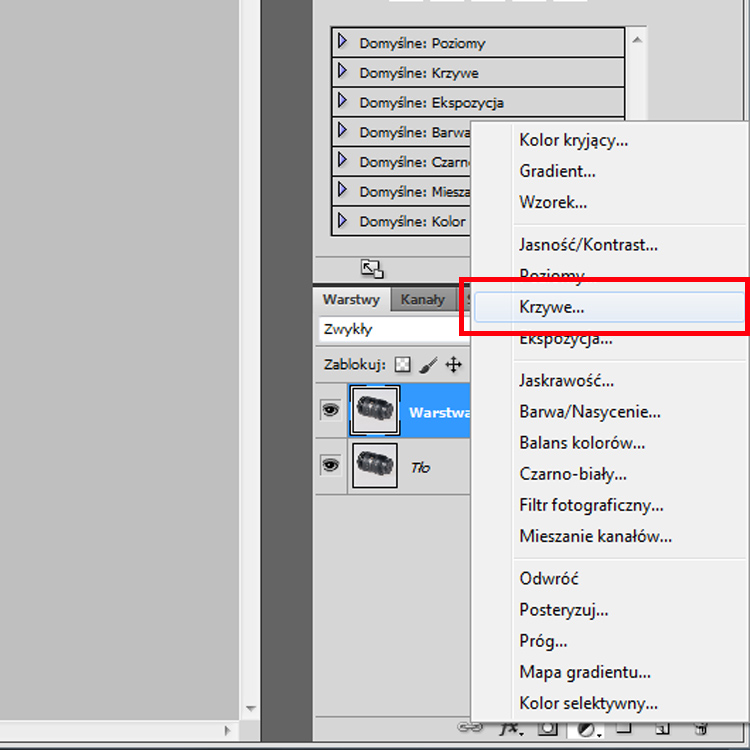Expand the Domyślne: Poziomy preset group

tap(343, 42)
